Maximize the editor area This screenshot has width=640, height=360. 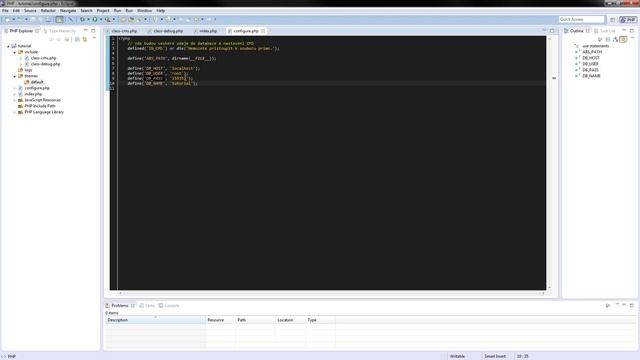[552, 31]
